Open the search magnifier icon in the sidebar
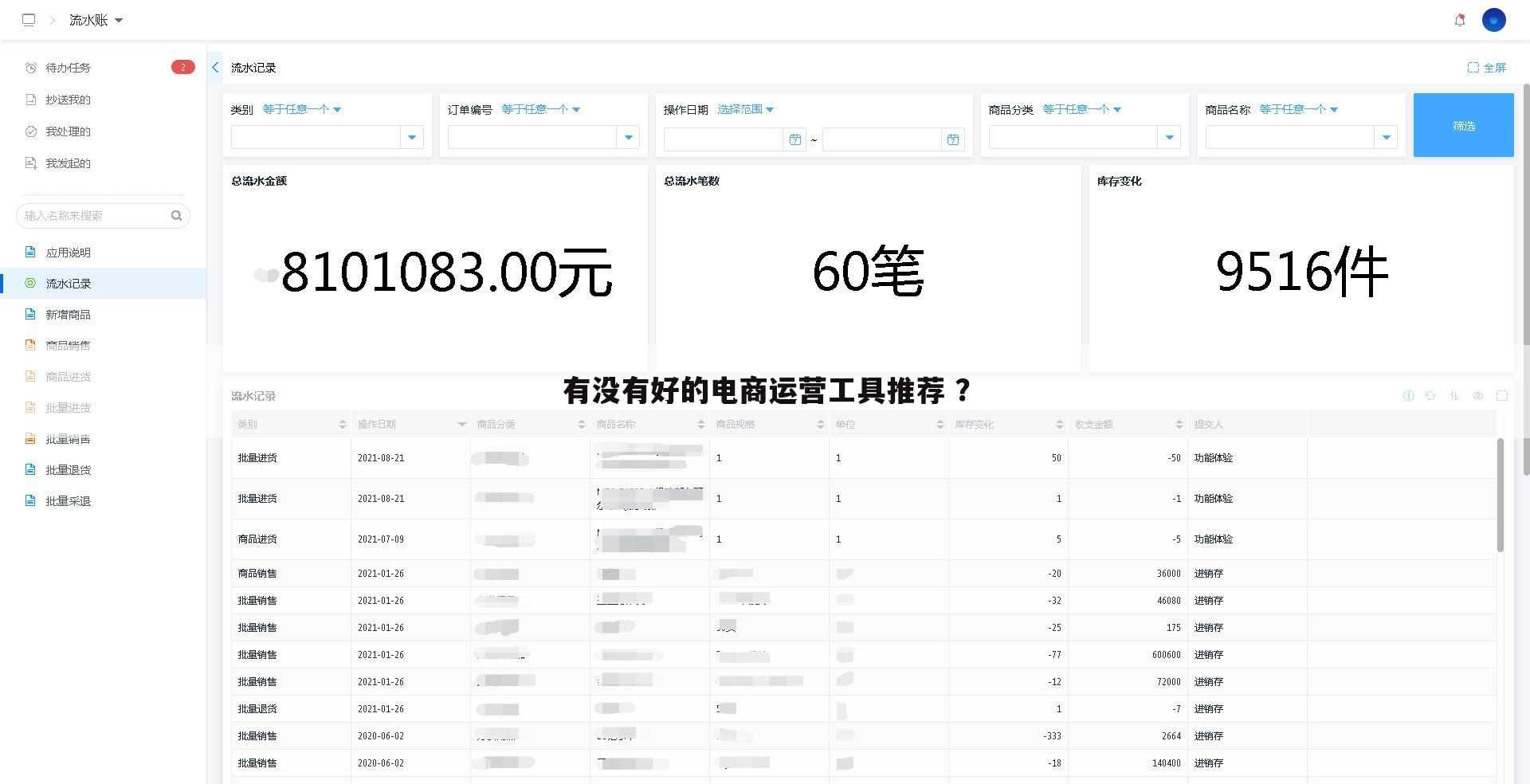Screen dimensions: 1530x784 pos(177,216)
